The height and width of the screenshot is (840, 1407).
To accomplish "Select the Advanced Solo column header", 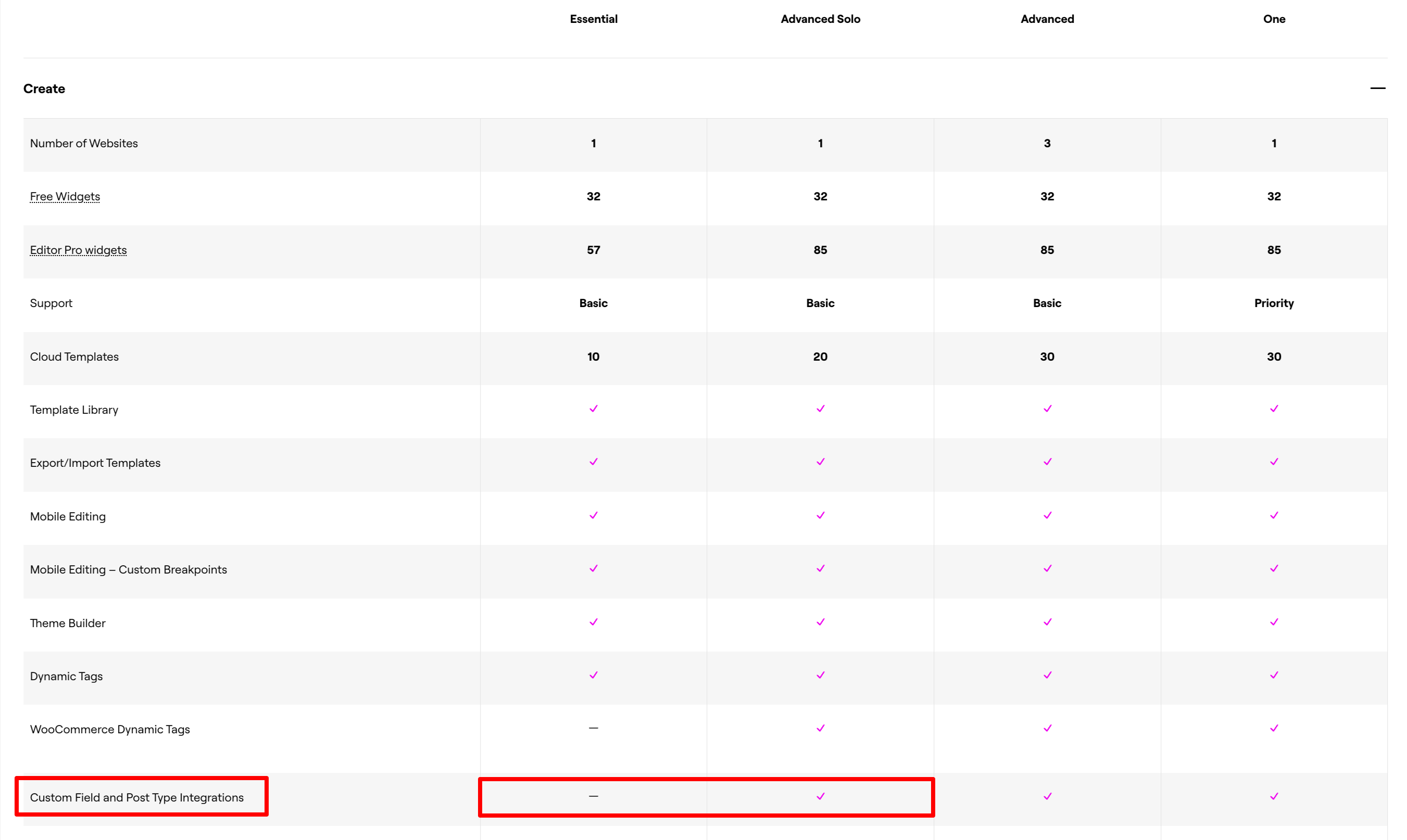I will click(820, 19).
